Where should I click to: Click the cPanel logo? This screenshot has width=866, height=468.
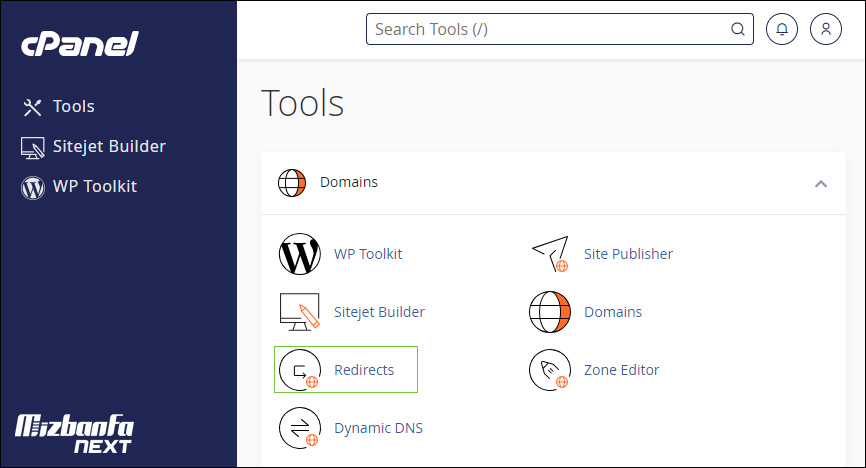(x=80, y=44)
